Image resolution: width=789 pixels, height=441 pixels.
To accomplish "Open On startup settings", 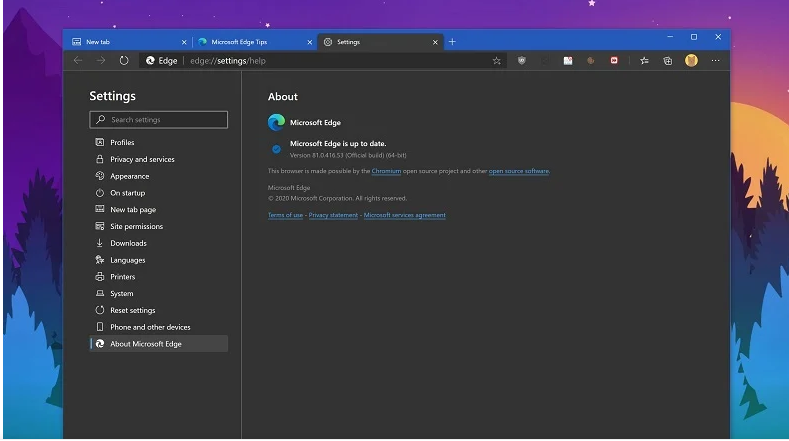I will pyautogui.click(x=159, y=193).
